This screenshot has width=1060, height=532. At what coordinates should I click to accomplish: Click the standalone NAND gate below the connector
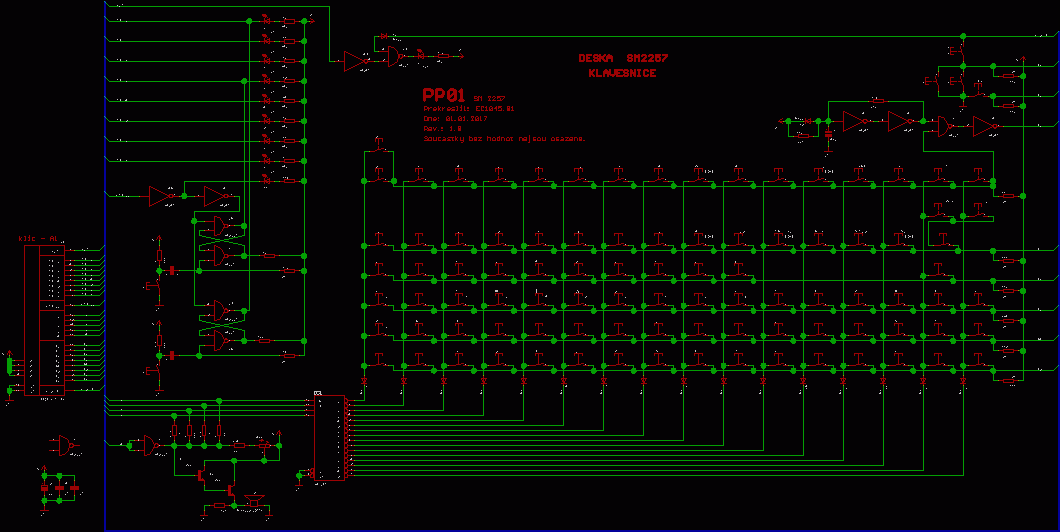(65, 445)
